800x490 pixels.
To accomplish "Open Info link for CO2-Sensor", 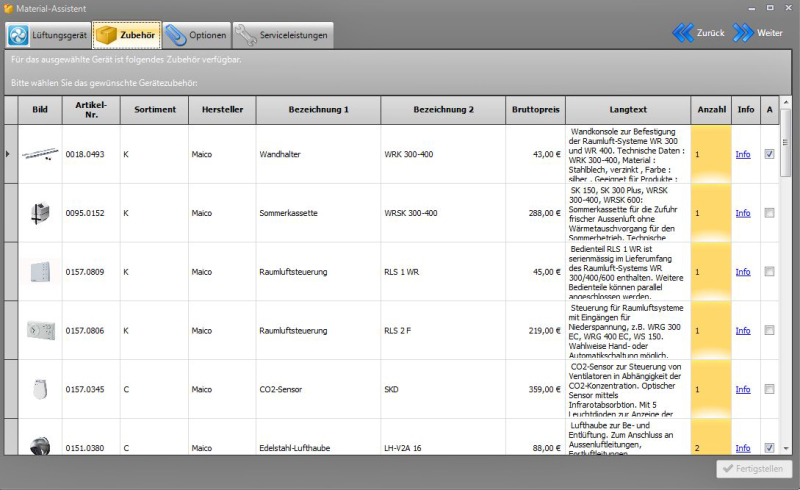I will click(743, 389).
